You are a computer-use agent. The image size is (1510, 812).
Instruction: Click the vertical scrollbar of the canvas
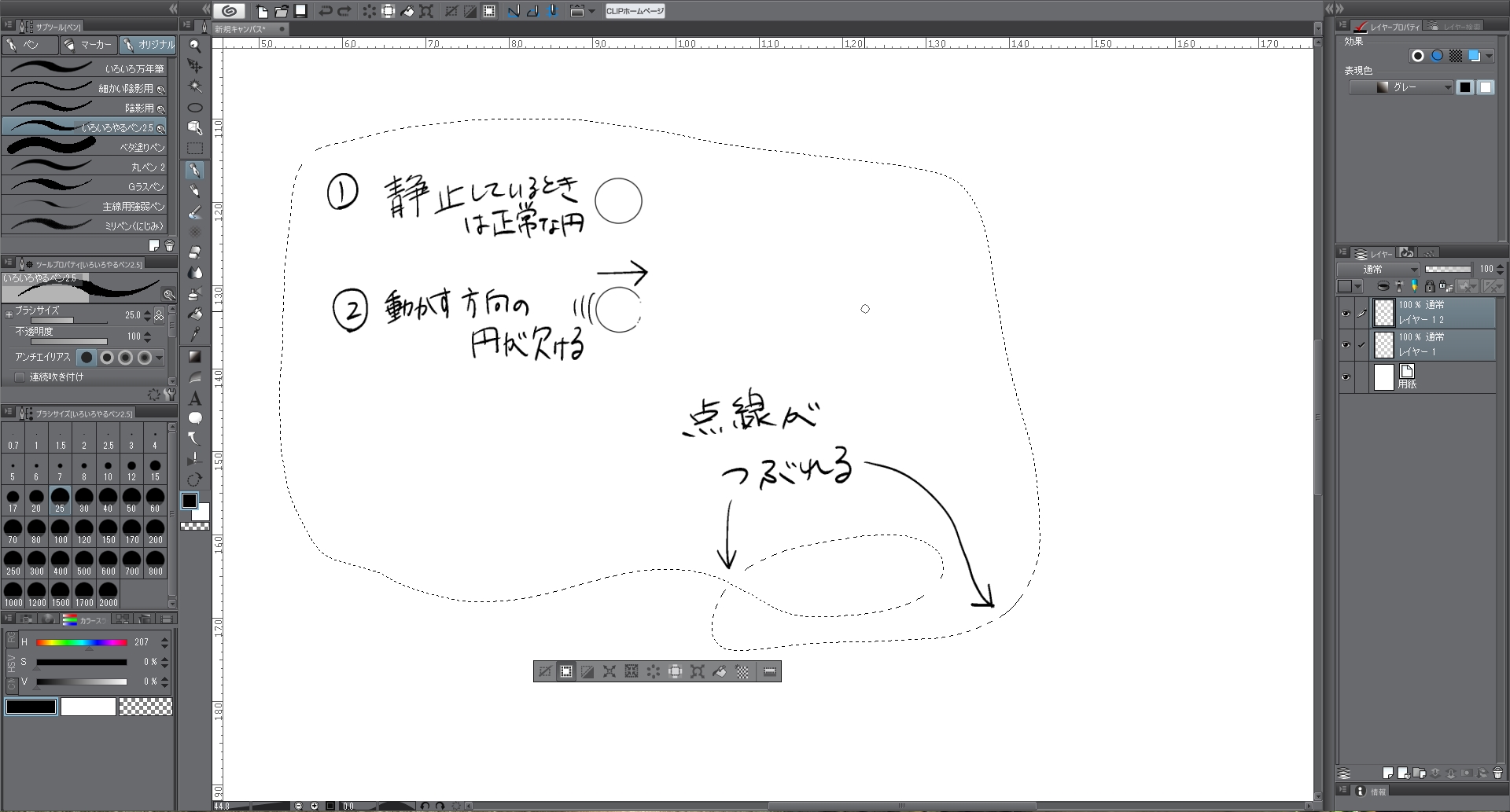[1318, 417]
